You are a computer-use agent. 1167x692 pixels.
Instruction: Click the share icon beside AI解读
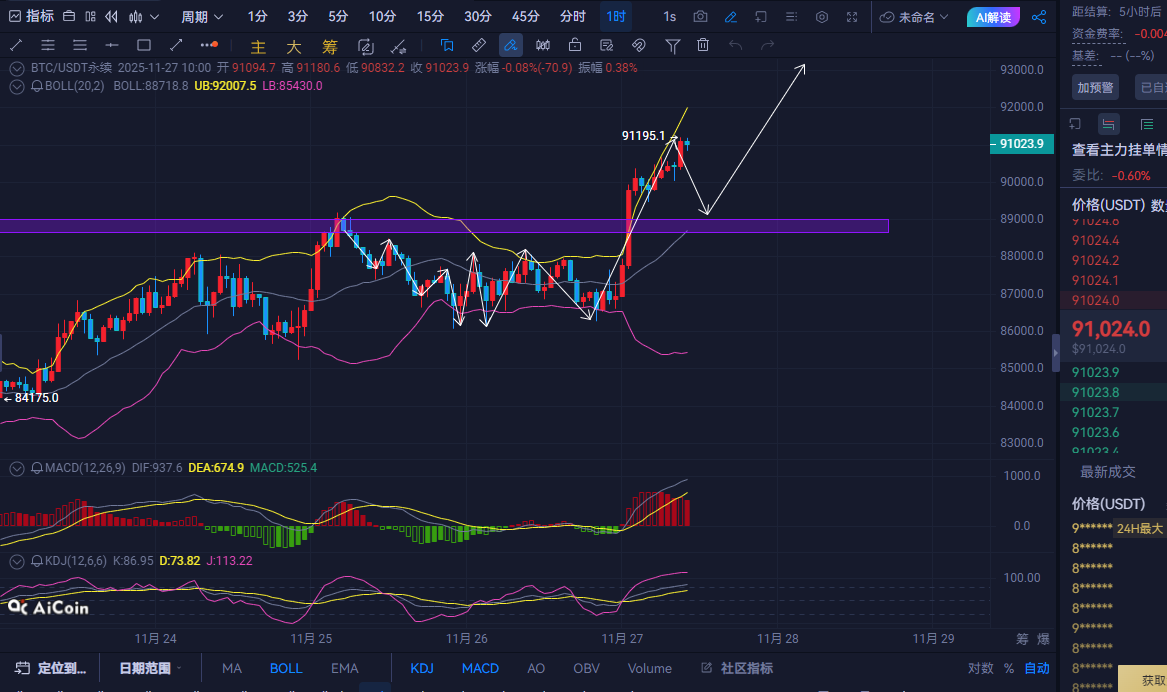click(x=1039, y=17)
